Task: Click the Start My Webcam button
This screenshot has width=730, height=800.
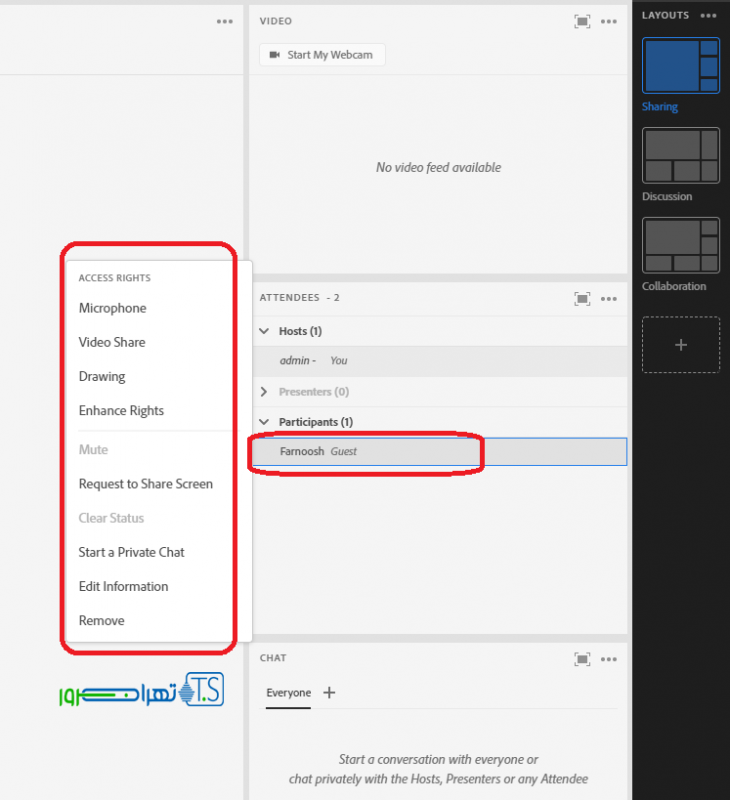Action: (x=322, y=55)
